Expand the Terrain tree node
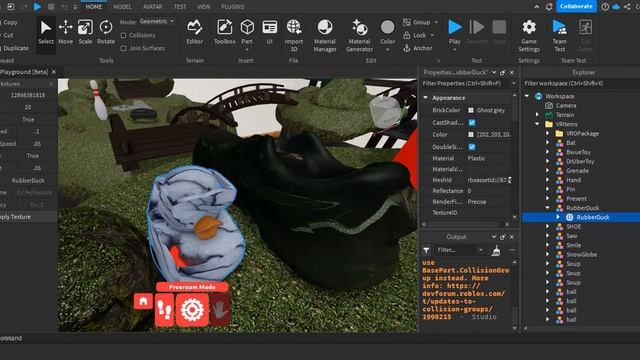 pyautogui.click(x=538, y=115)
